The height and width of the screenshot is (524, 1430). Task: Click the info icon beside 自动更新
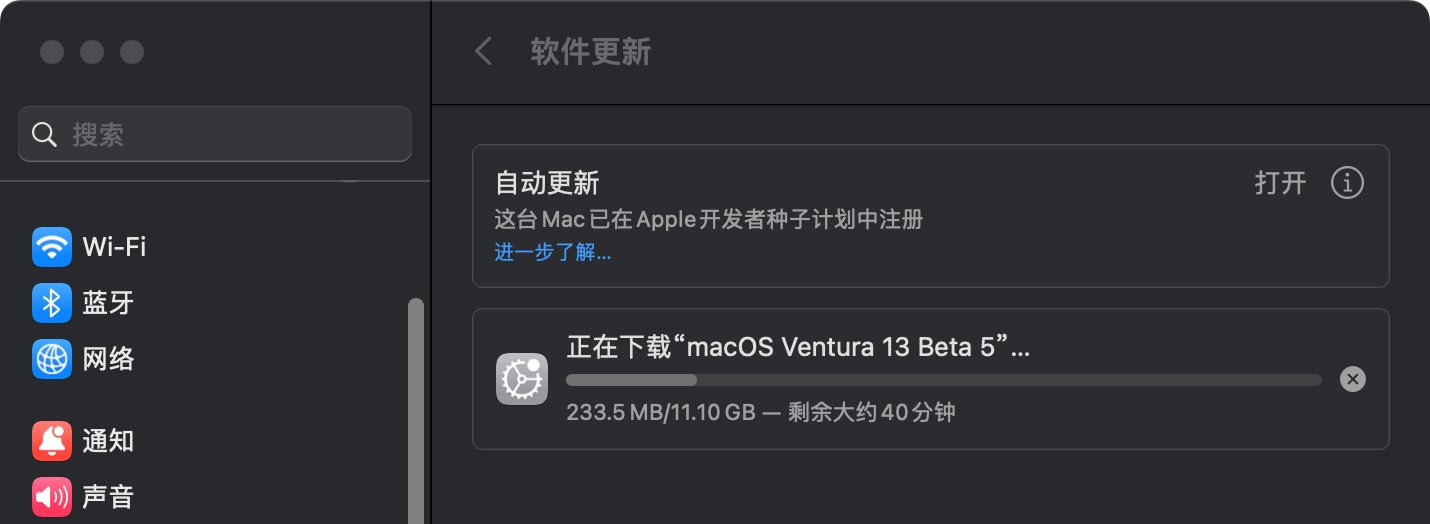pyautogui.click(x=1348, y=183)
